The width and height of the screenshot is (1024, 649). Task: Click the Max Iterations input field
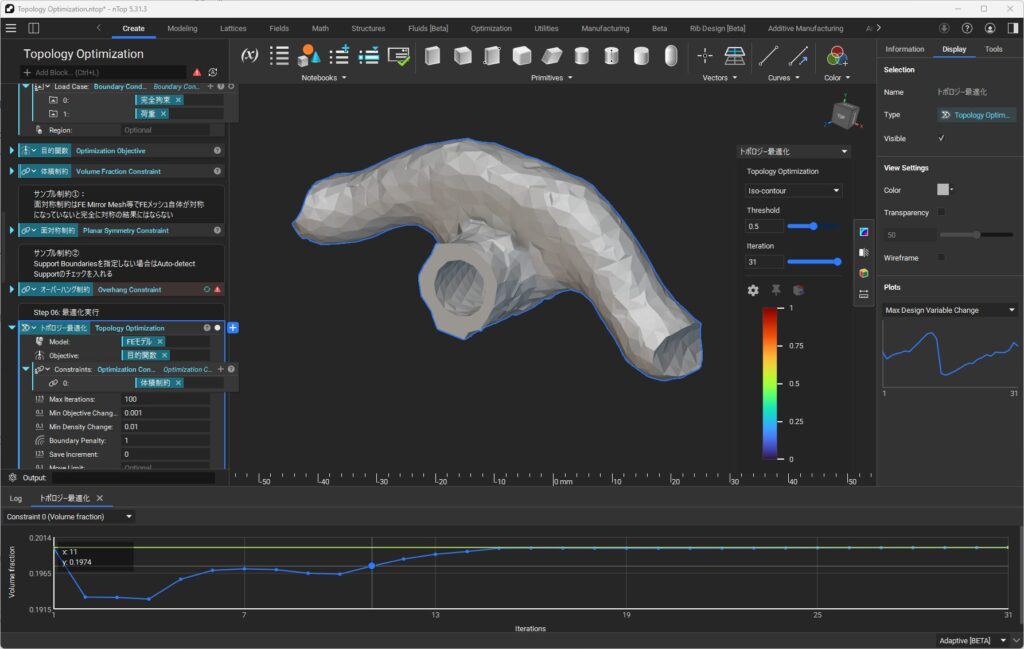tap(165, 399)
